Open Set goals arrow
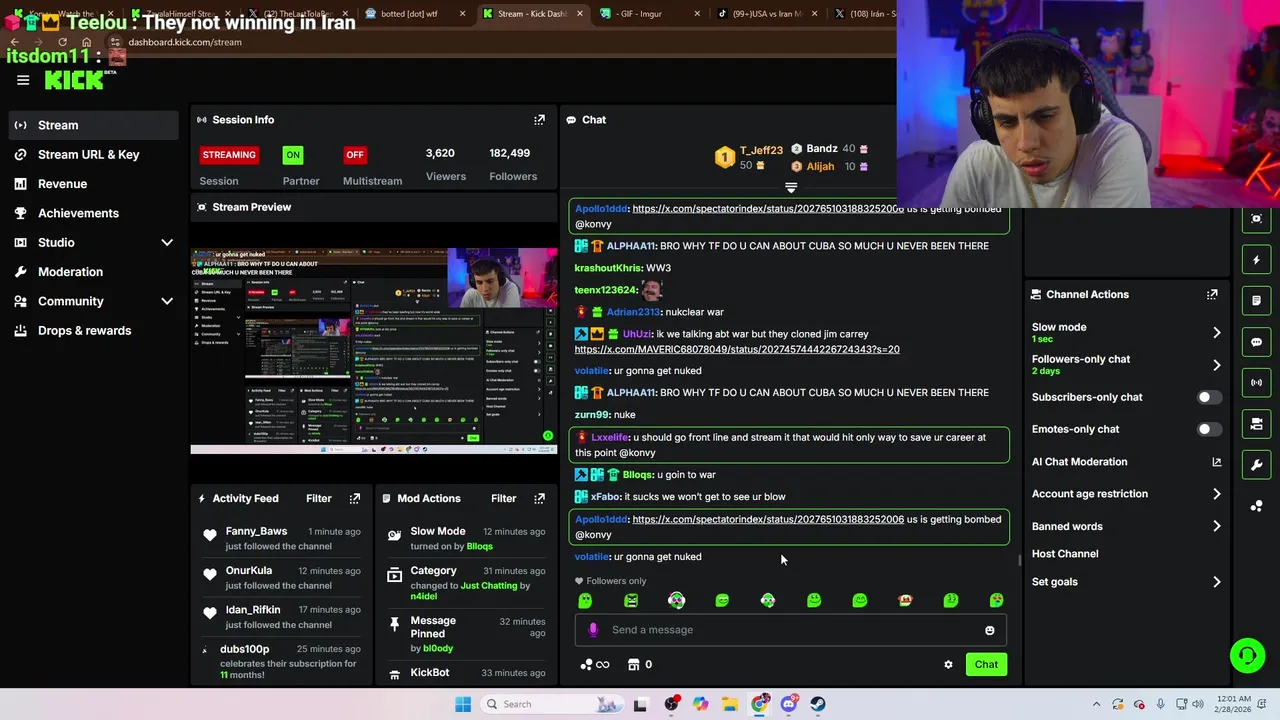Screen dimensions: 1280x720 [x=1216, y=582]
